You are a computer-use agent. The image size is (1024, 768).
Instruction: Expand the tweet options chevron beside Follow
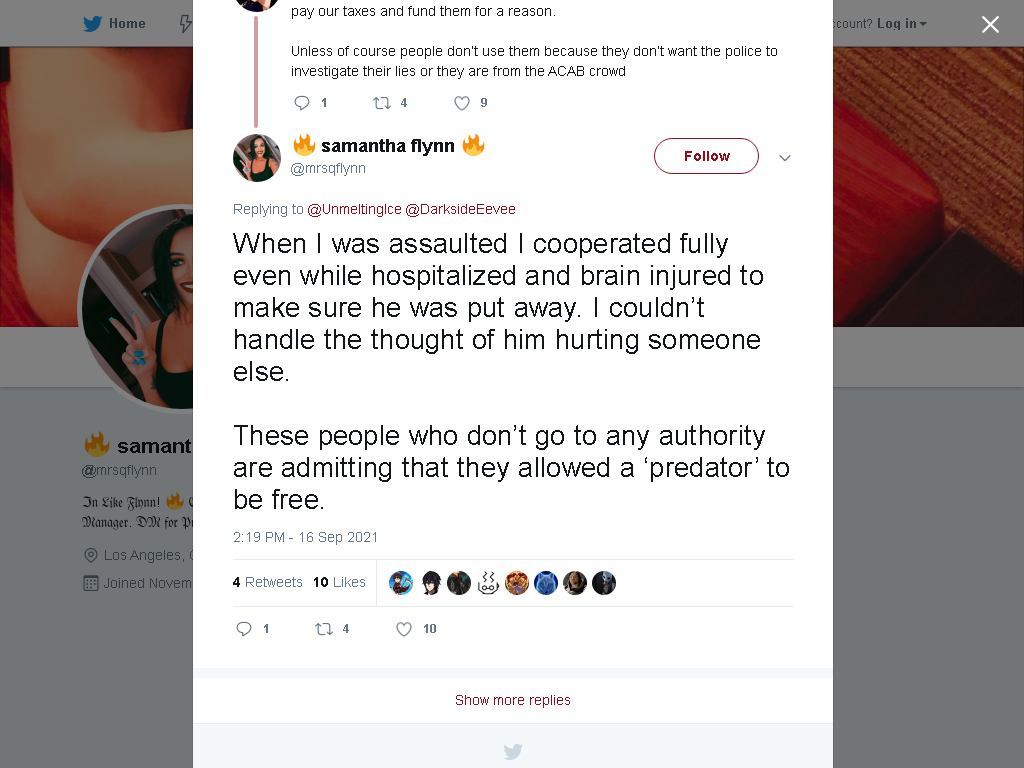click(x=785, y=157)
